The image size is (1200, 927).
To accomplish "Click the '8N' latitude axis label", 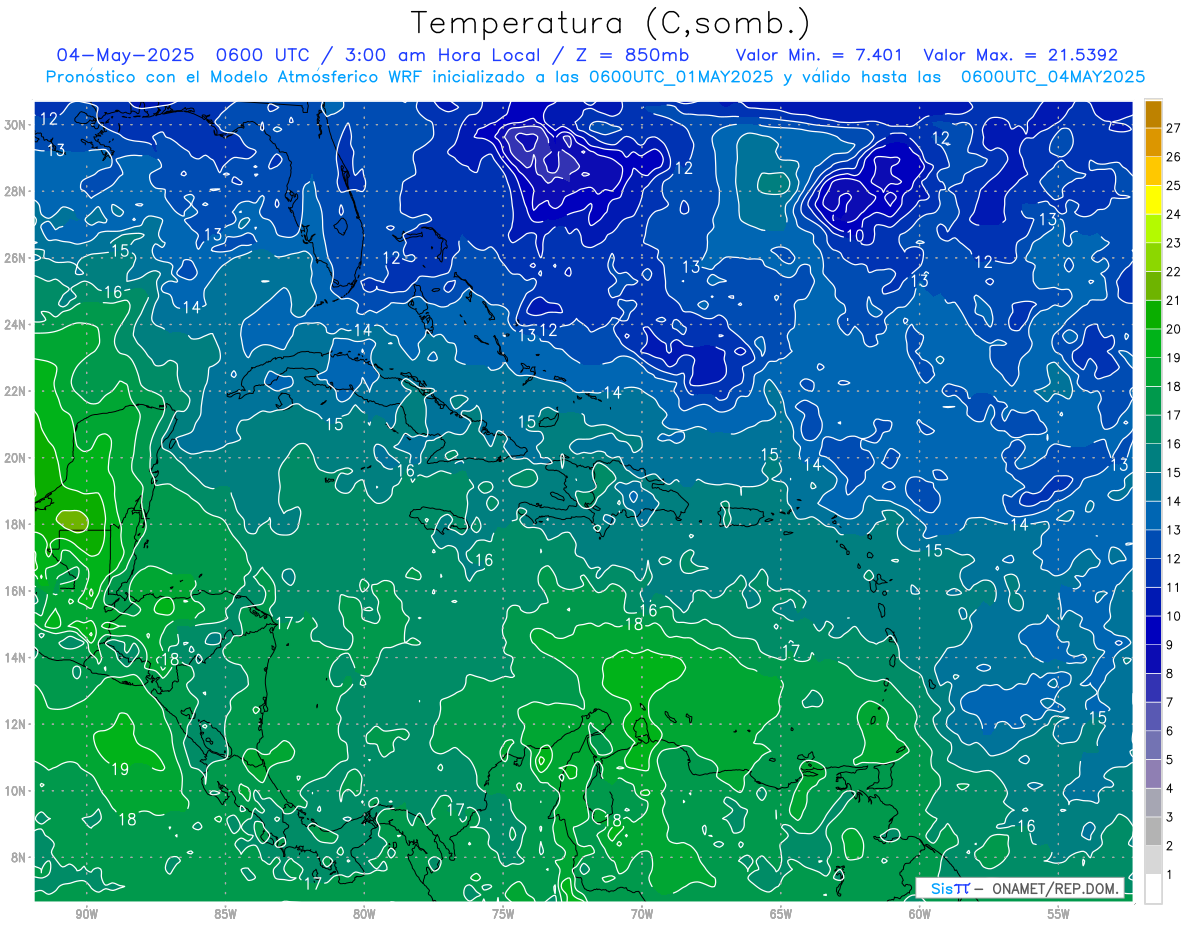I will (x=19, y=857).
